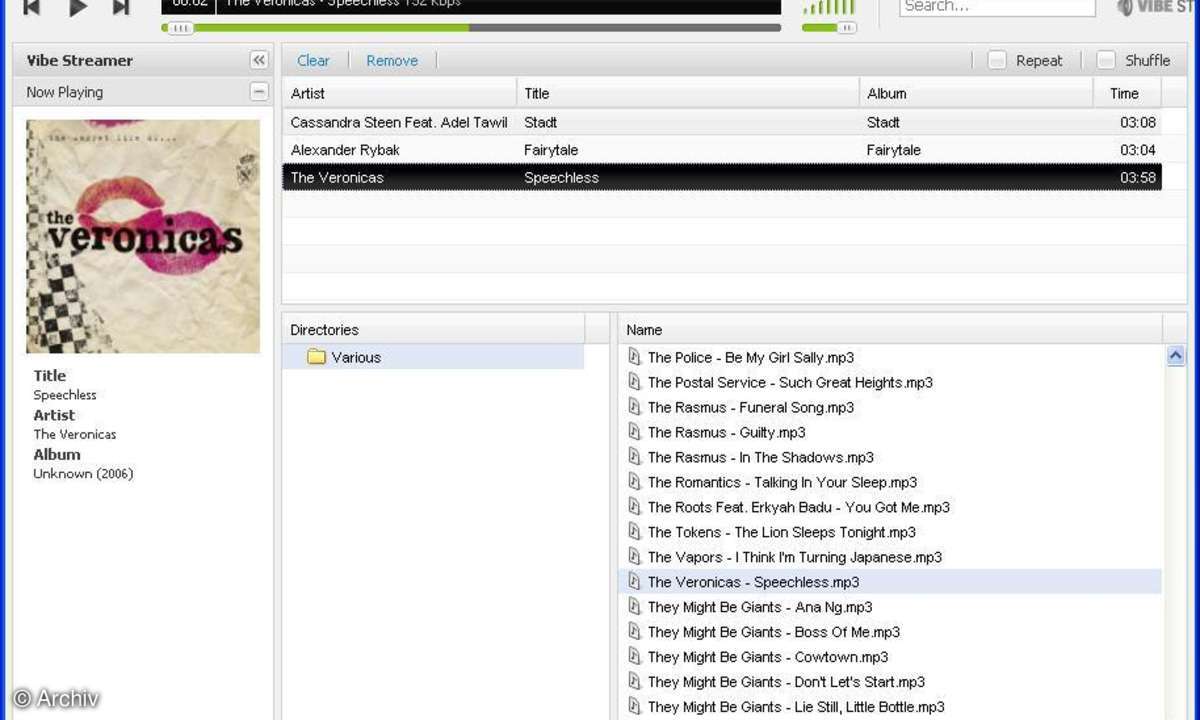Clear the playlist
Screen dimensions: 1200x720
coord(313,60)
